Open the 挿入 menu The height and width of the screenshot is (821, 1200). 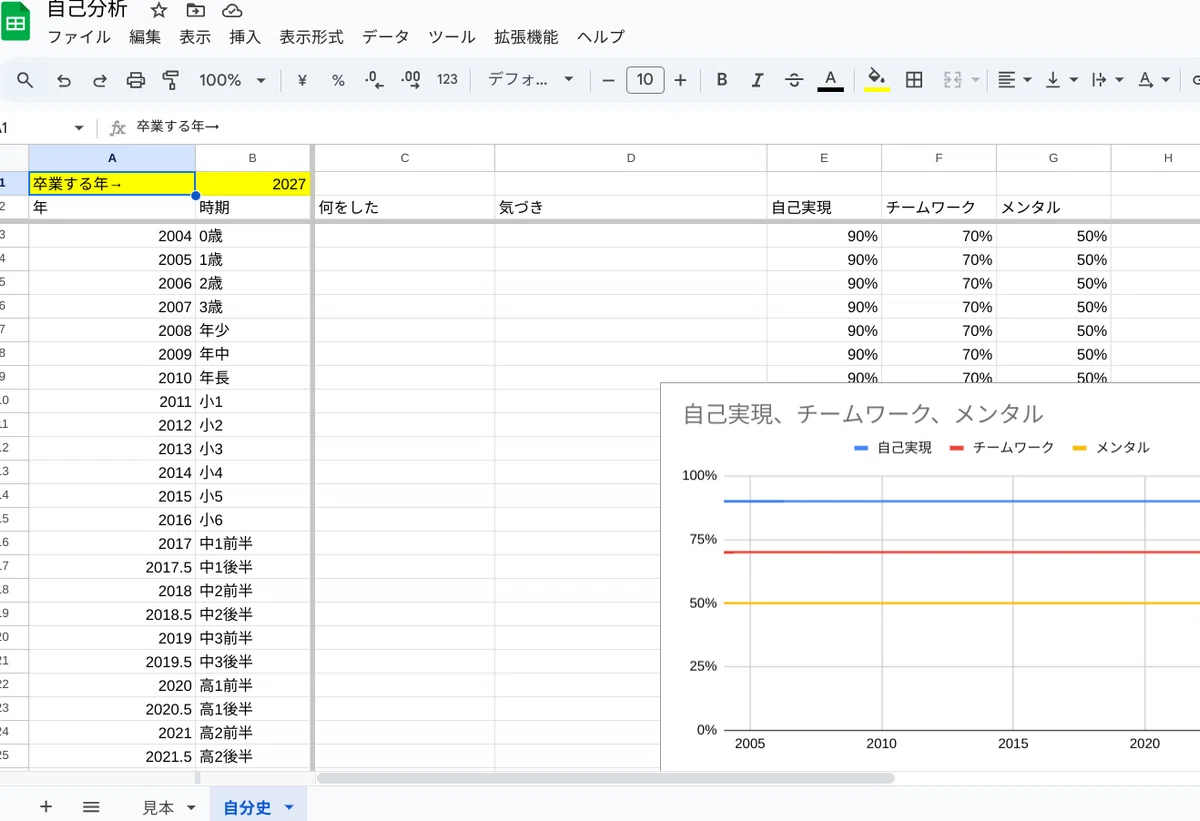(x=245, y=37)
